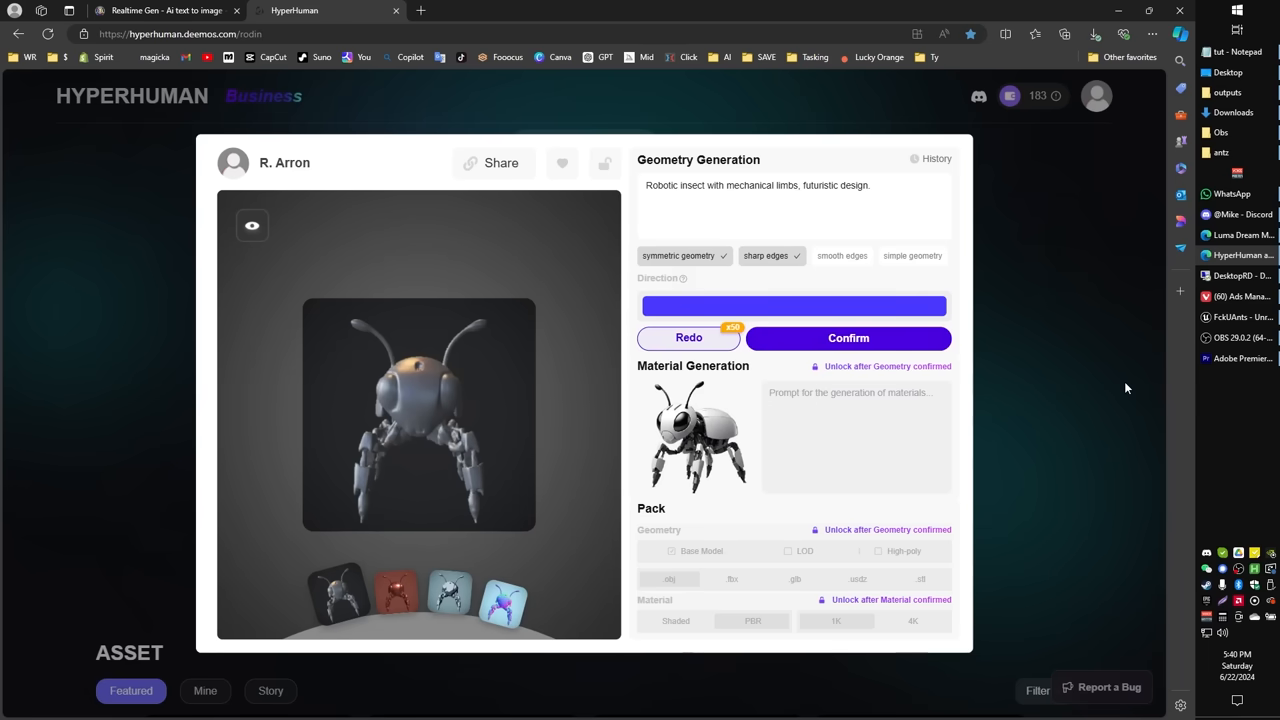
Task: Click the Direction help question-mark icon
Action: [x=684, y=278]
